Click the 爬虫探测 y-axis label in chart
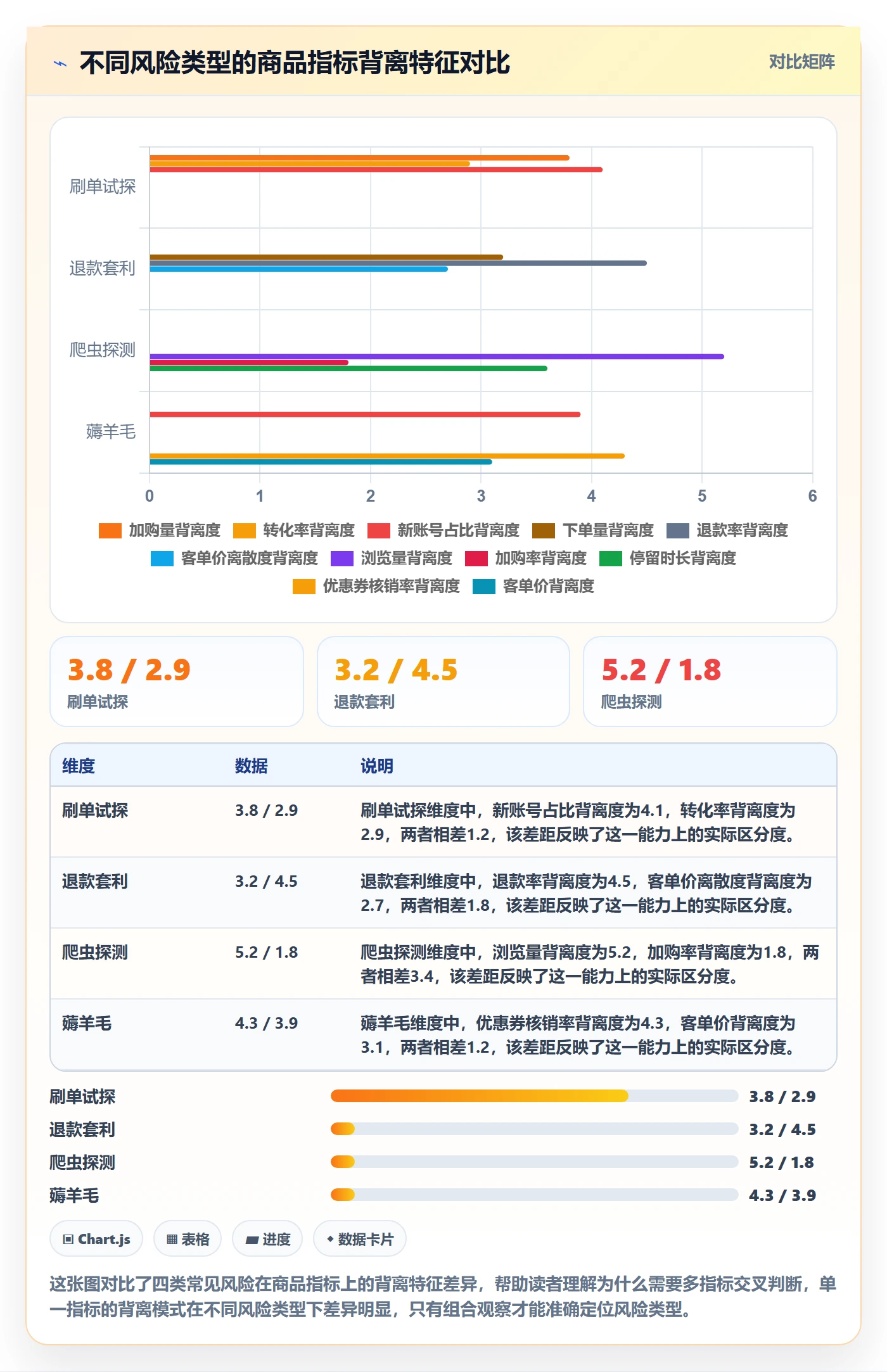Image resolution: width=887 pixels, height=1372 pixels. coord(103,350)
